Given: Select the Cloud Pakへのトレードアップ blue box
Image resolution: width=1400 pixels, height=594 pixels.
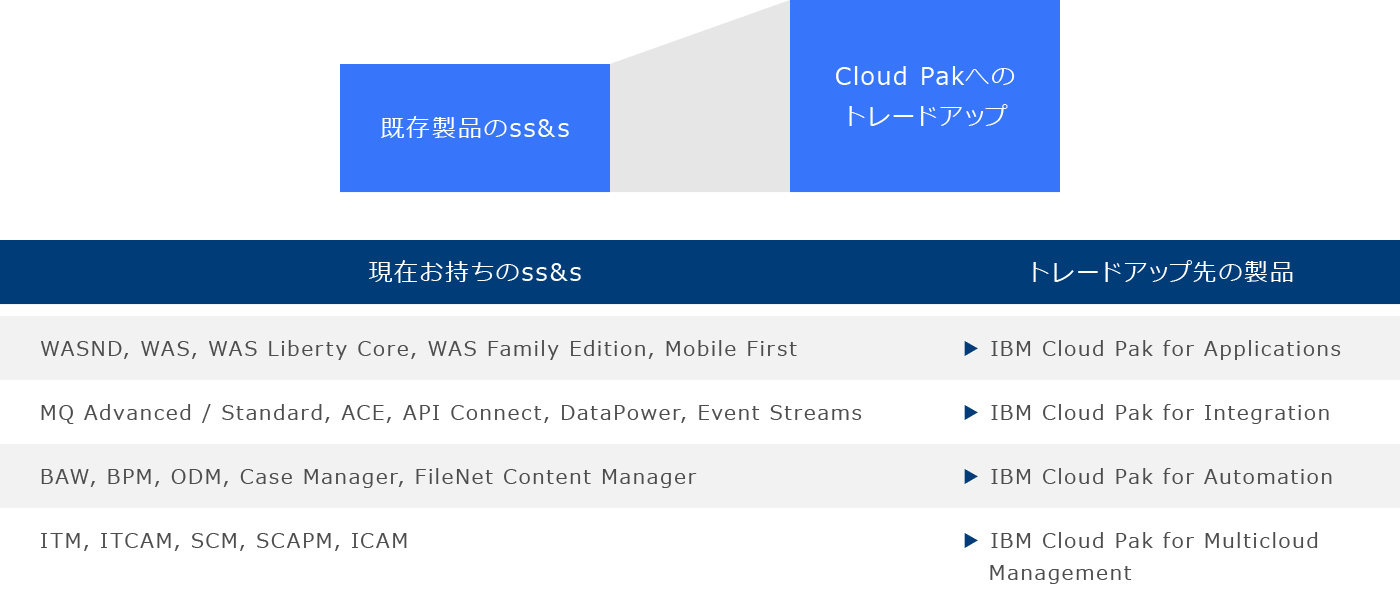Looking at the screenshot, I should (x=925, y=96).
